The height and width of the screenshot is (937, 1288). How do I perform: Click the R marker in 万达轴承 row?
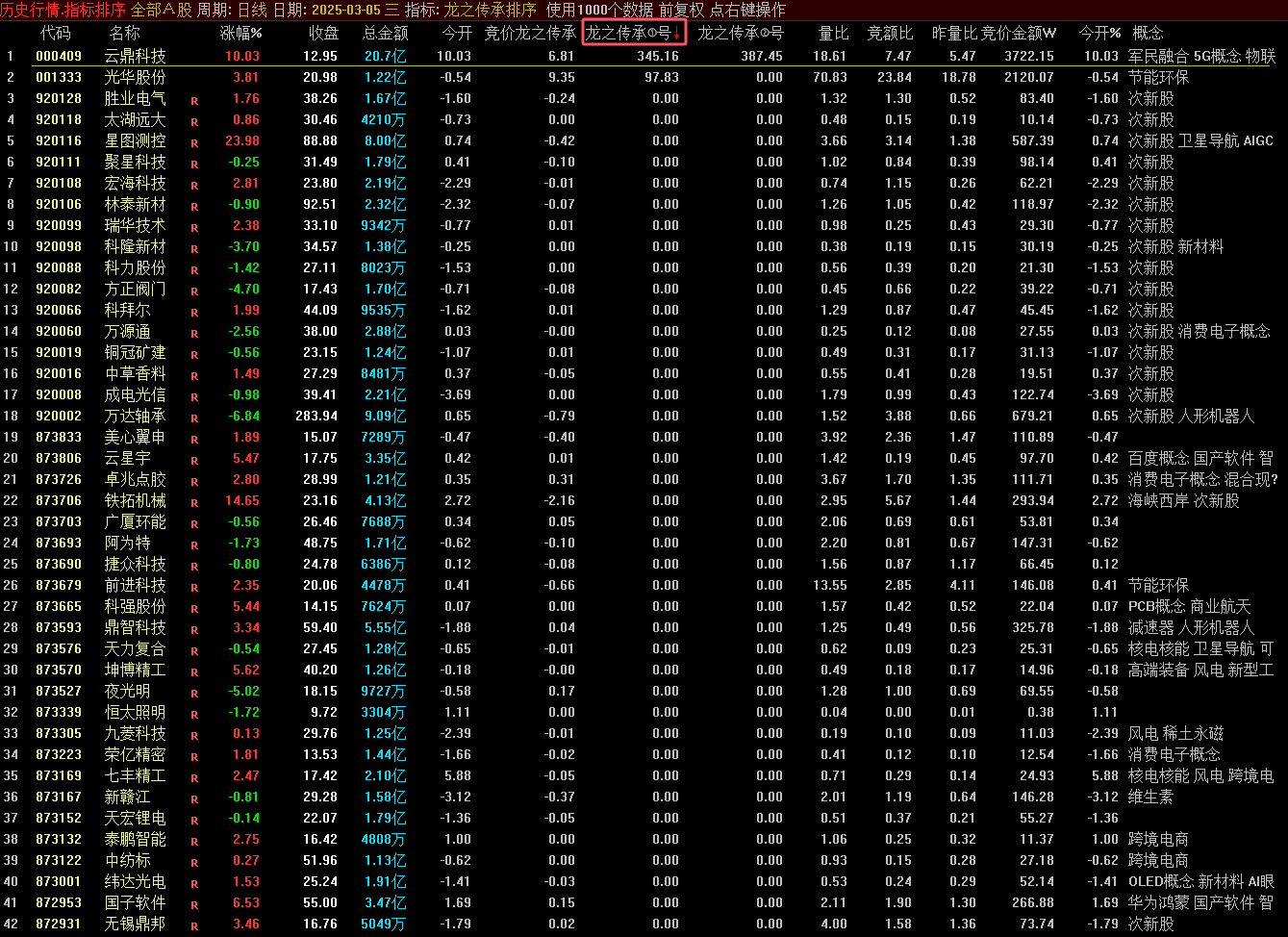(194, 418)
